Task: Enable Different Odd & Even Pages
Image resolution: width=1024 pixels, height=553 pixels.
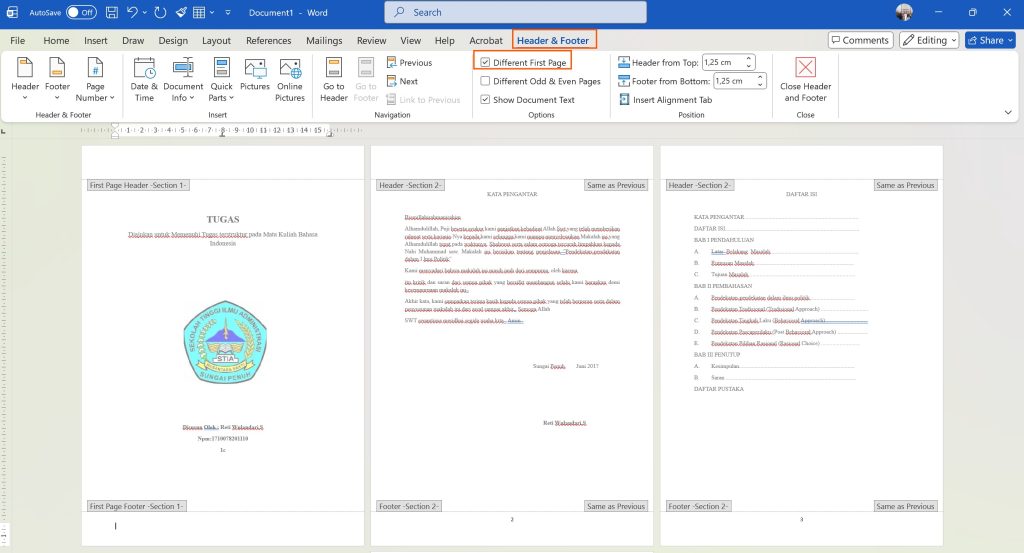Action: click(x=486, y=81)
